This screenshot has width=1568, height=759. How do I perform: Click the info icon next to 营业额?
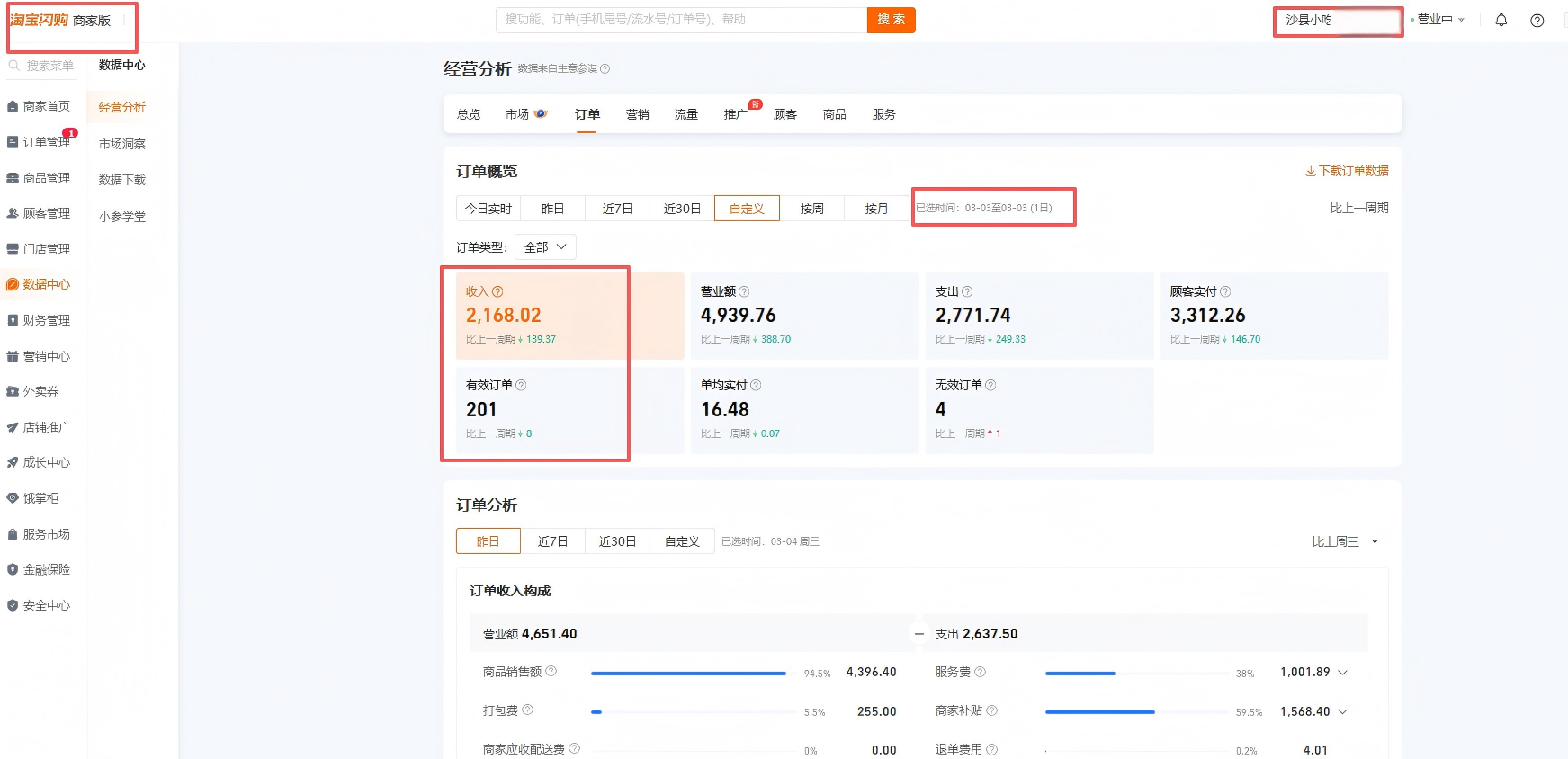[744, 291]
